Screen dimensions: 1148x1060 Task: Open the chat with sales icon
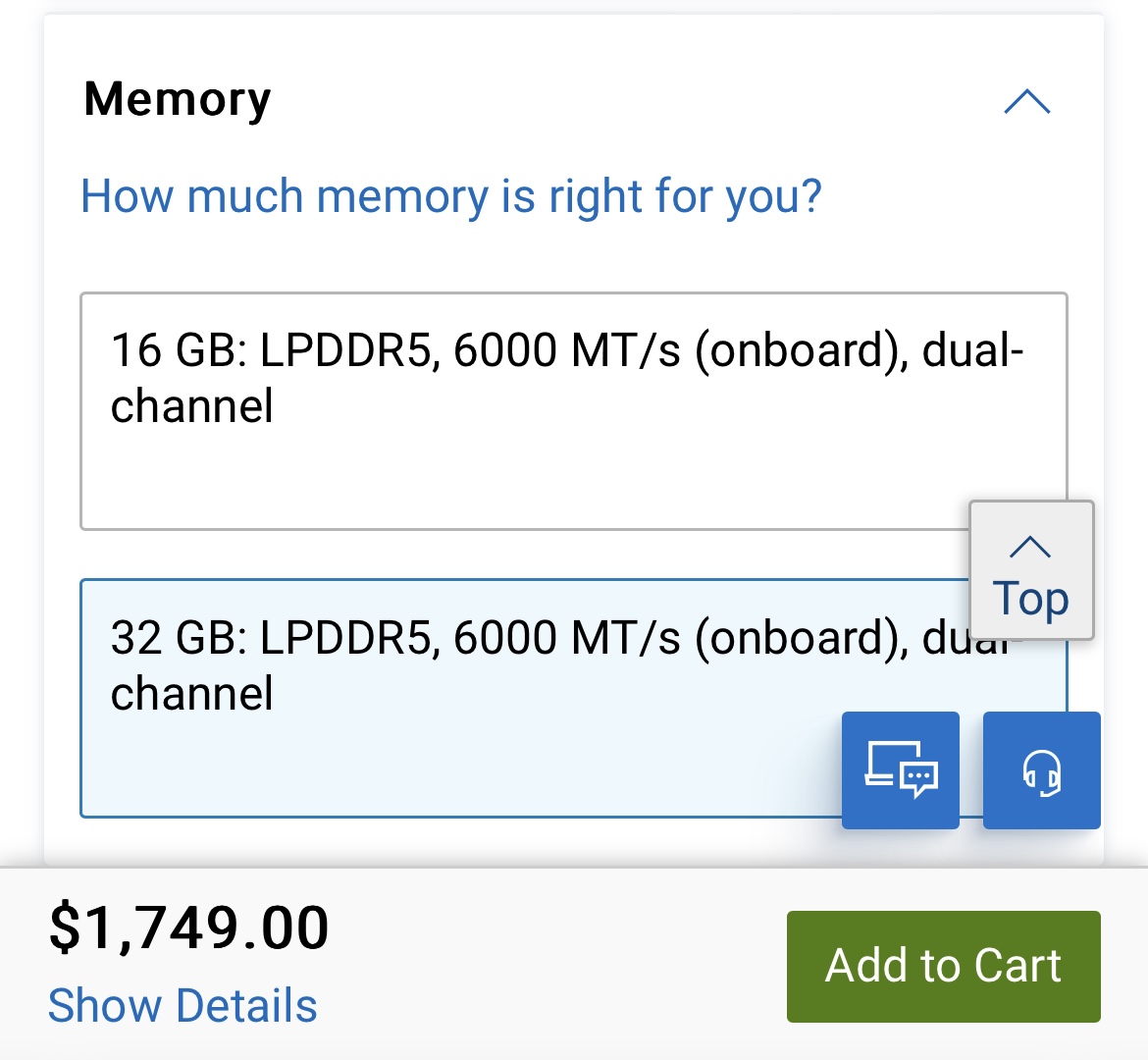tap(900, 769)
